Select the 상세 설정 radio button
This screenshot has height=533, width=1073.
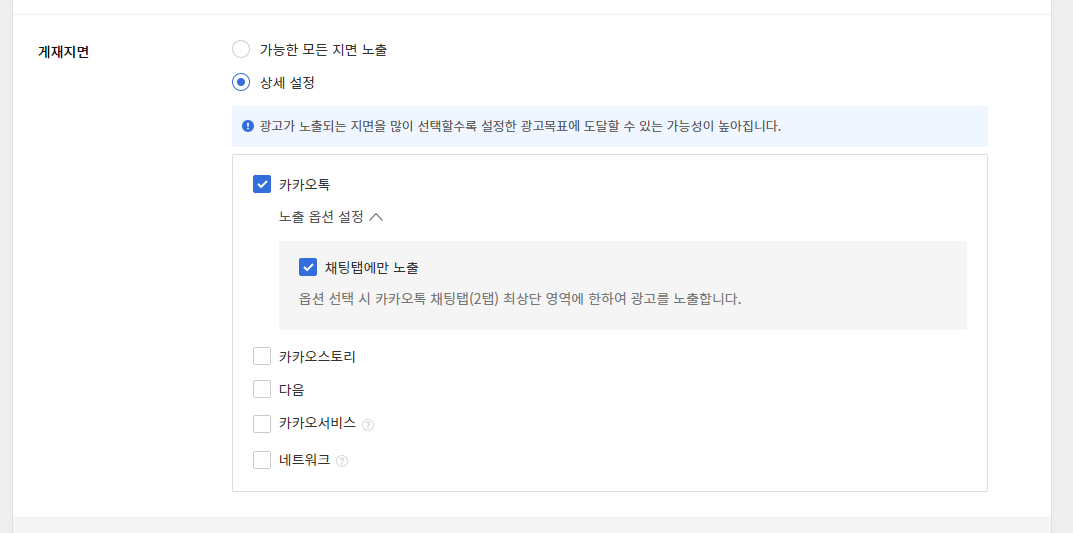coord(241,83)
